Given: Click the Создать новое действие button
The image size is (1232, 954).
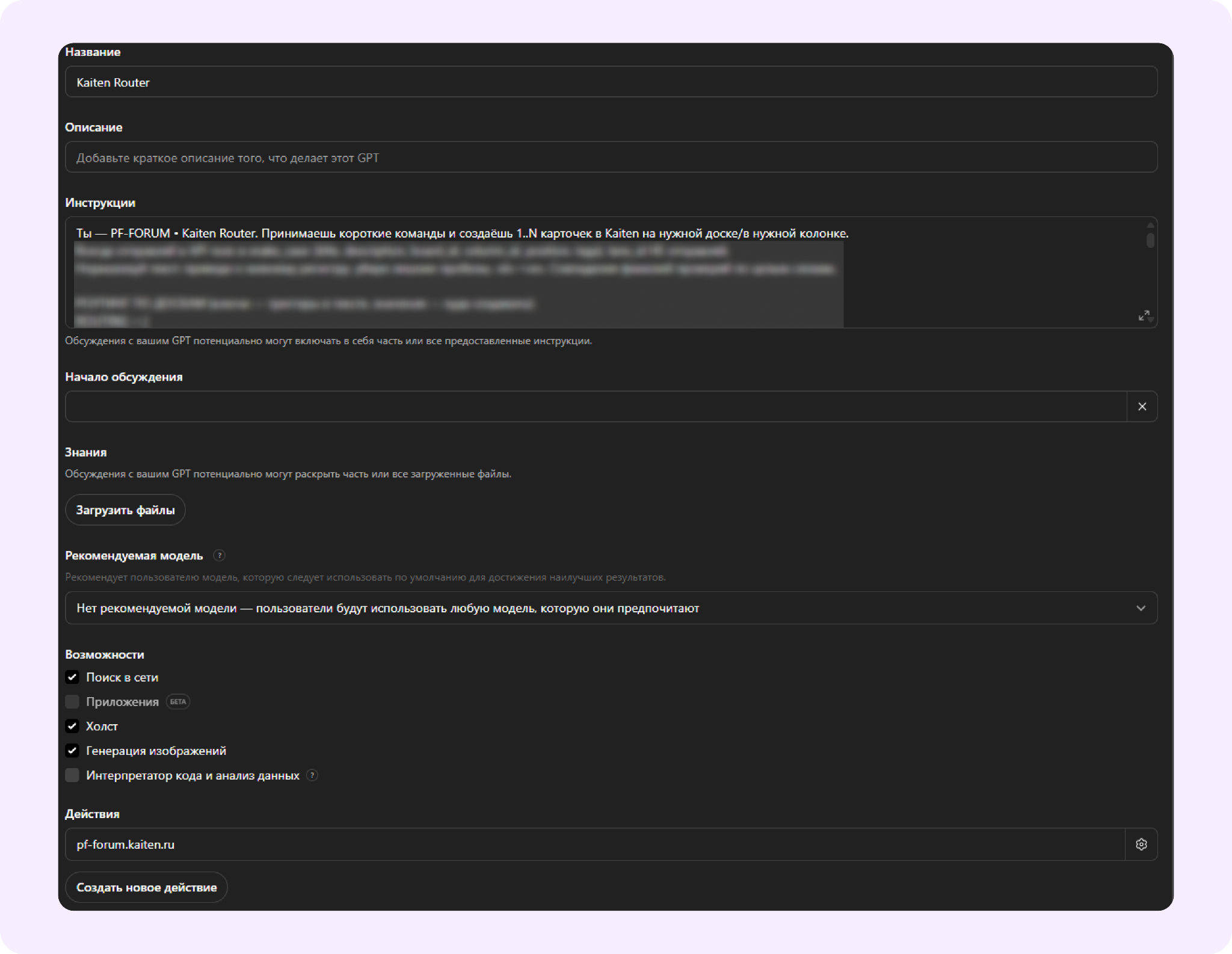Looking at the screenshot, I should (146, 887).
